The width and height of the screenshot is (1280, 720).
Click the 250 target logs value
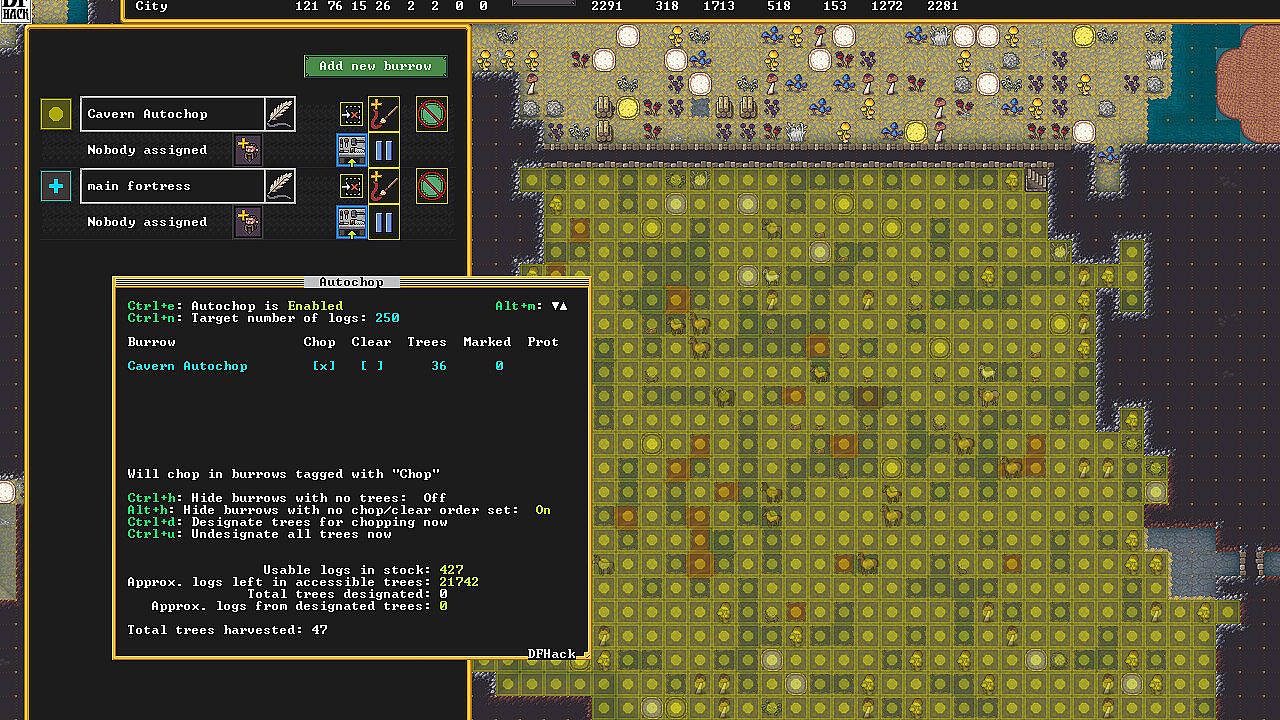pyautogui.click(x=387, y=318)
